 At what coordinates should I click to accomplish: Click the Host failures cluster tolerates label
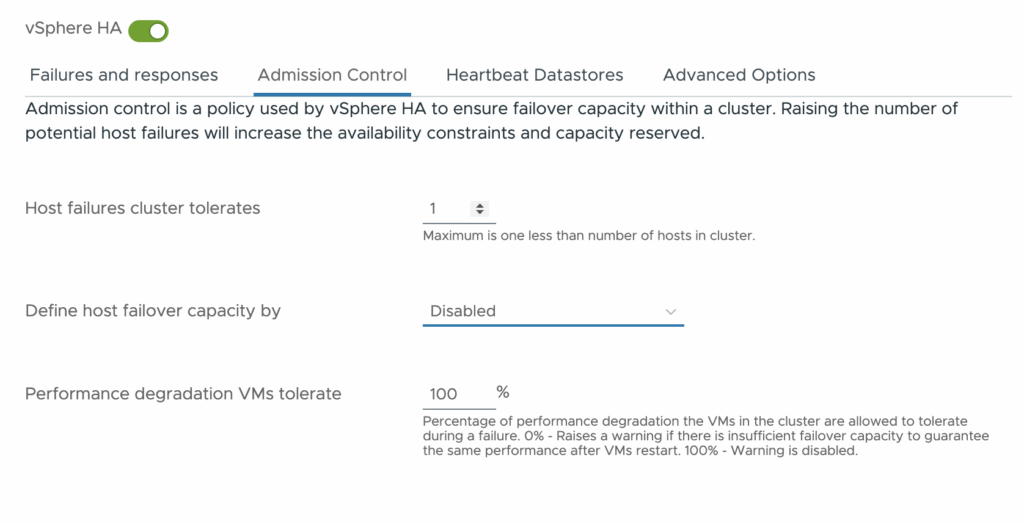coord(142,208)
